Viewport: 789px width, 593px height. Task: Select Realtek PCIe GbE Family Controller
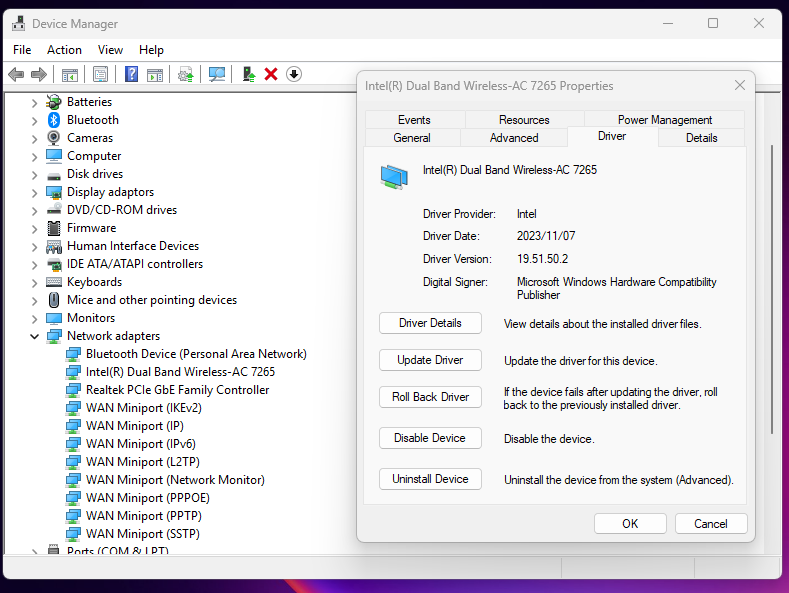pos(178,390)
